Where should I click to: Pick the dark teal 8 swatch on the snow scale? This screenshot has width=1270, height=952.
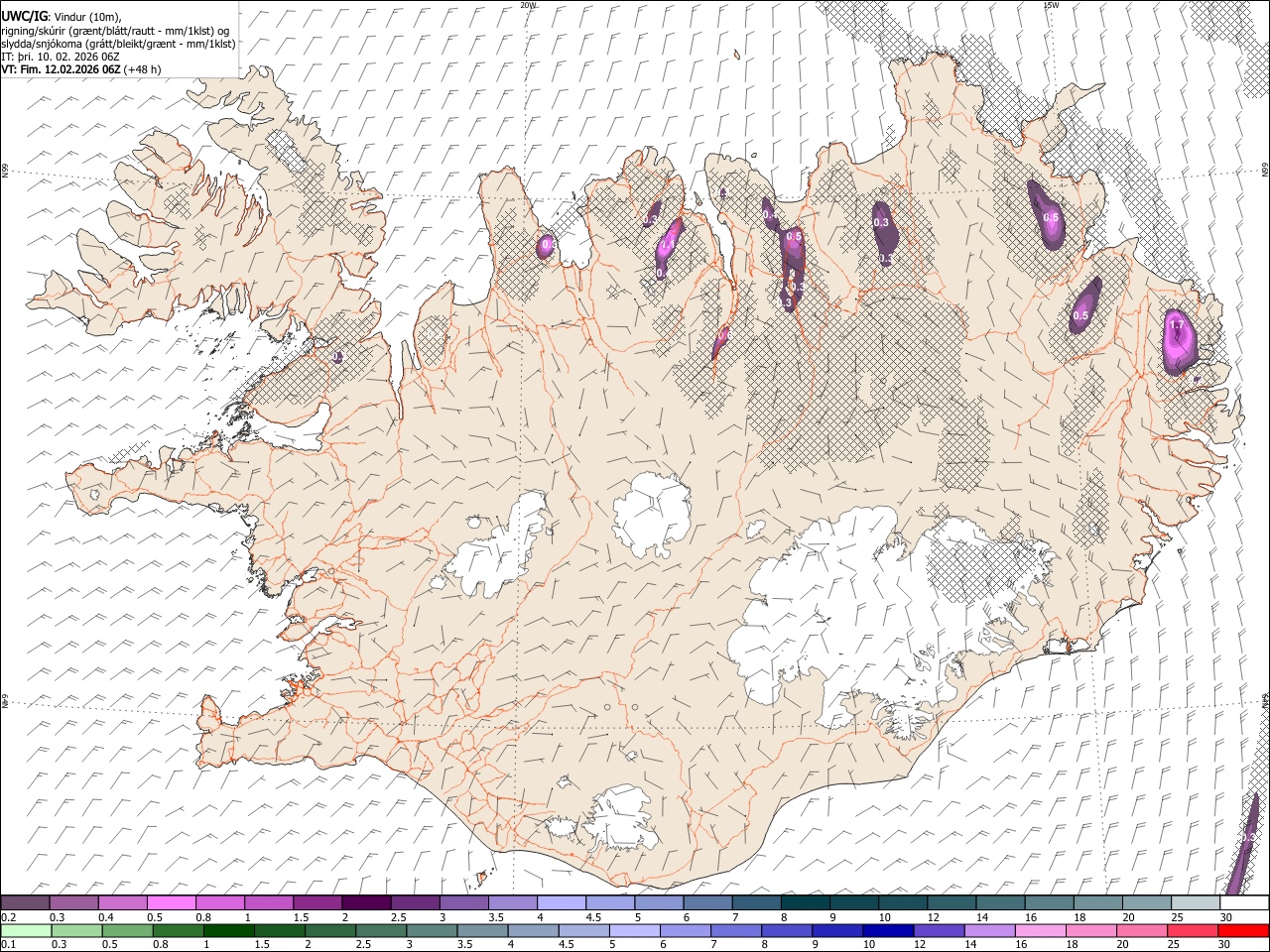pyautogui.click(x=805, y=902)
